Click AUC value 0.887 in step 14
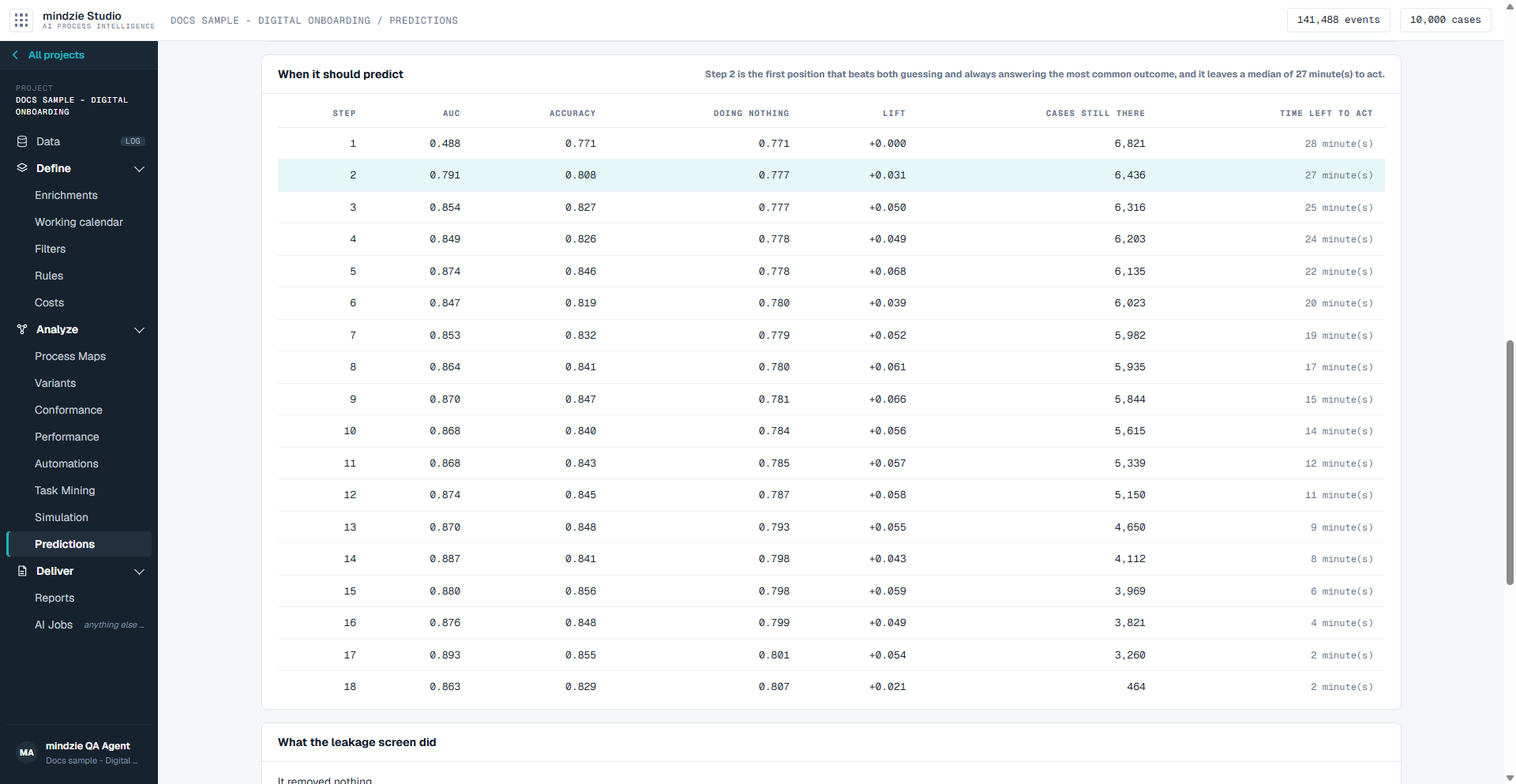Image resolution: width=1516 pixels, height=784 pixels. pos(445,559)
